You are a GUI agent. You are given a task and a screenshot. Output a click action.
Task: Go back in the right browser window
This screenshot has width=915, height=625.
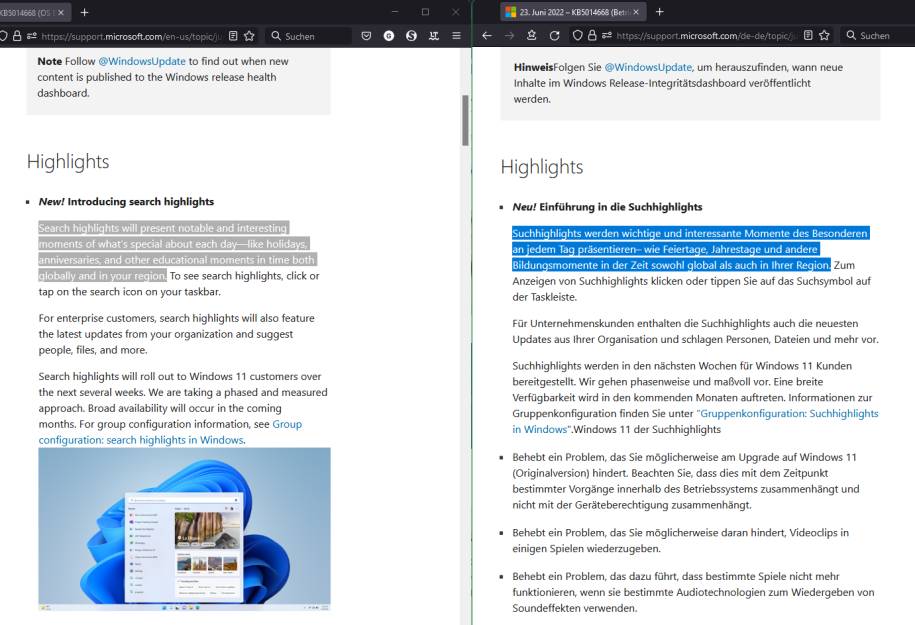click(x=487, y=36)
